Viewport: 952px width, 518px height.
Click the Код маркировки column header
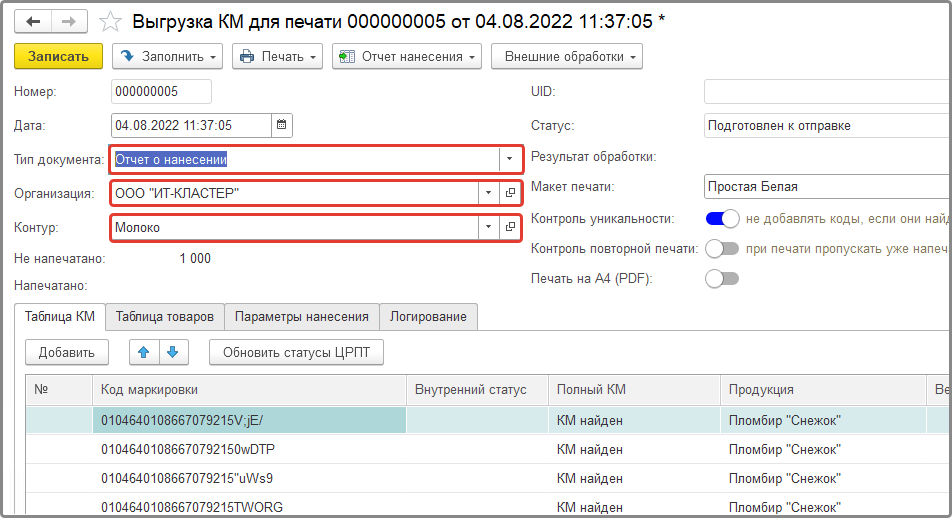pos(250,390)
